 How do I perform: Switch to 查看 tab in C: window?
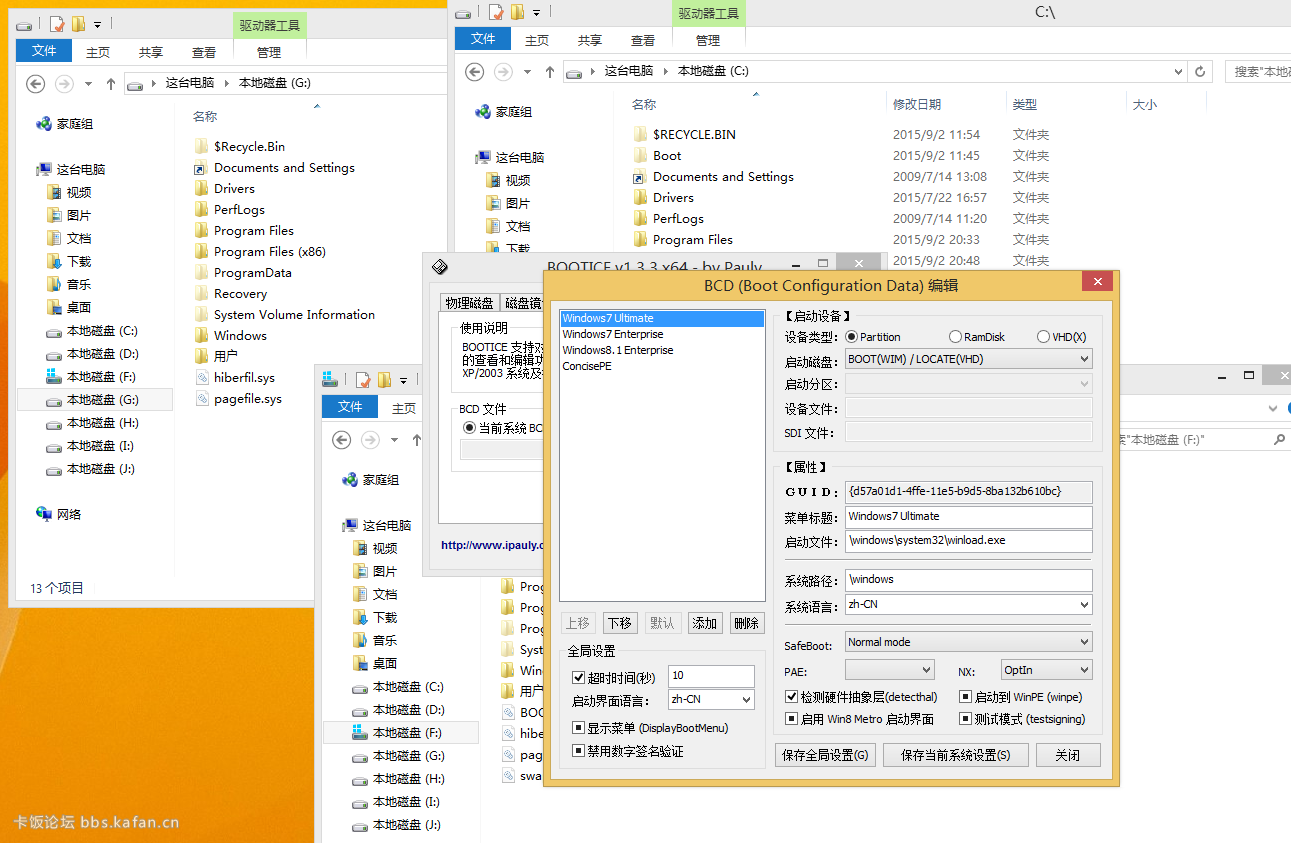[x=643, y=41]
